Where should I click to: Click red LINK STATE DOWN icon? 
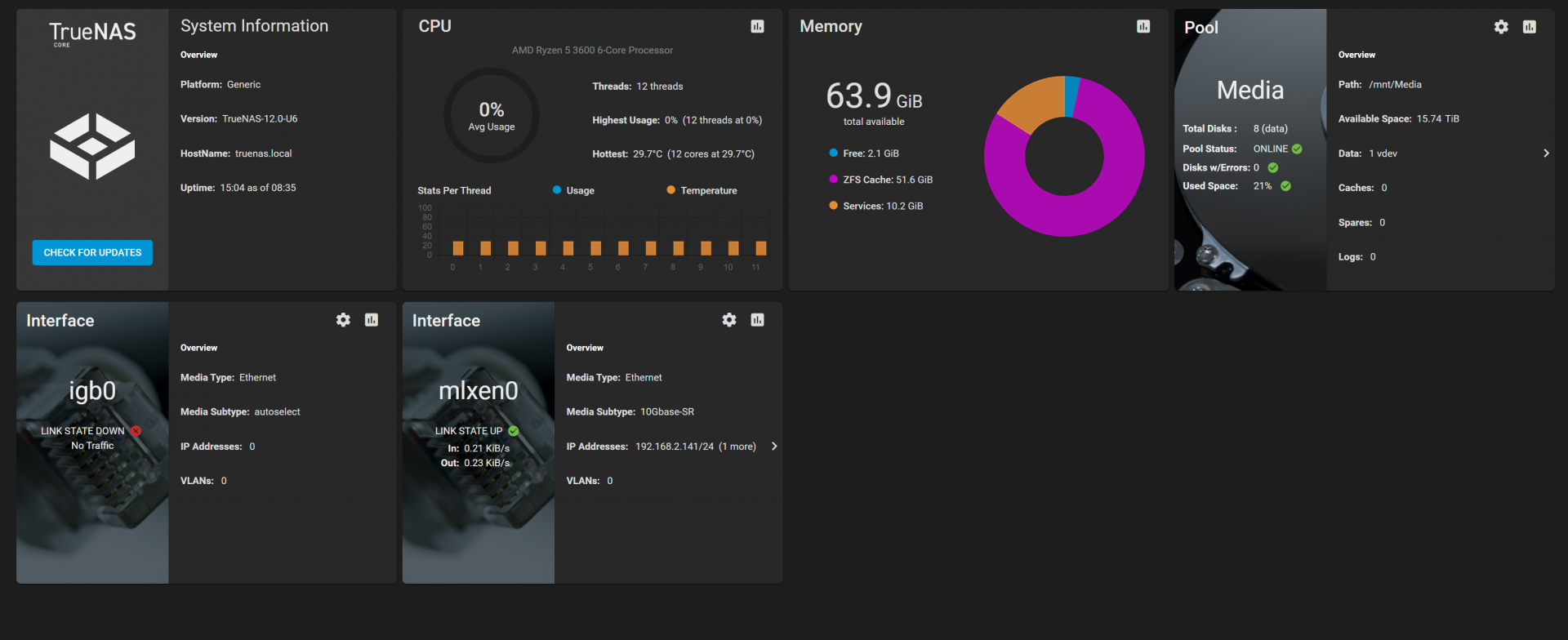pos(136,431)
